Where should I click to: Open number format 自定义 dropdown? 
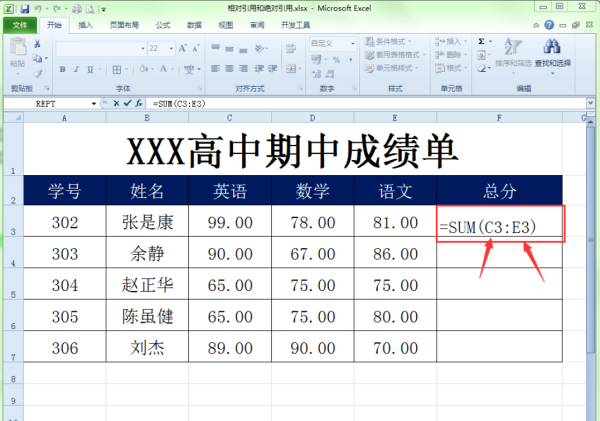tap(352, 44)
